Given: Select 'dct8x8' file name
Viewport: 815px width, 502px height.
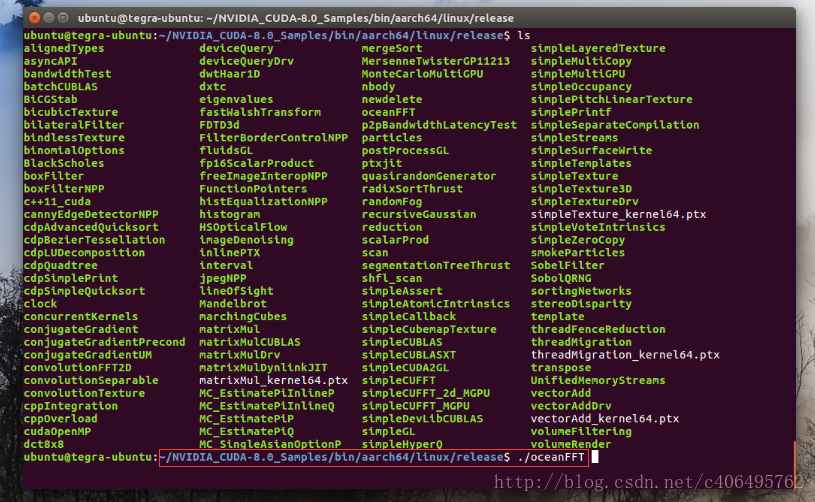Looking at the screenshot, I should coord(44,444).
